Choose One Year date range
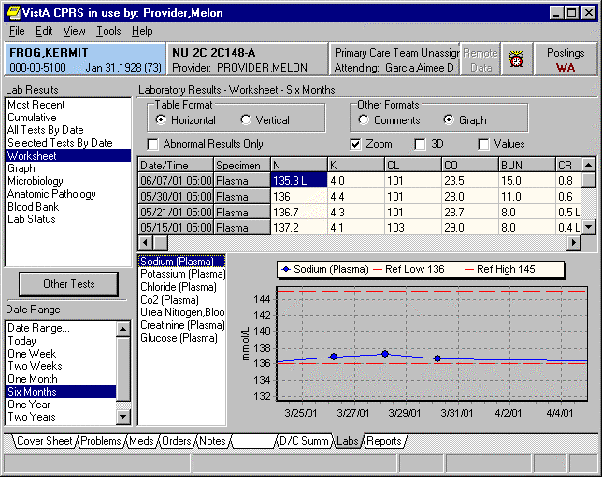The height and width of the screenshot is (477, 602). pyautogui.click(x=28, y=405)
